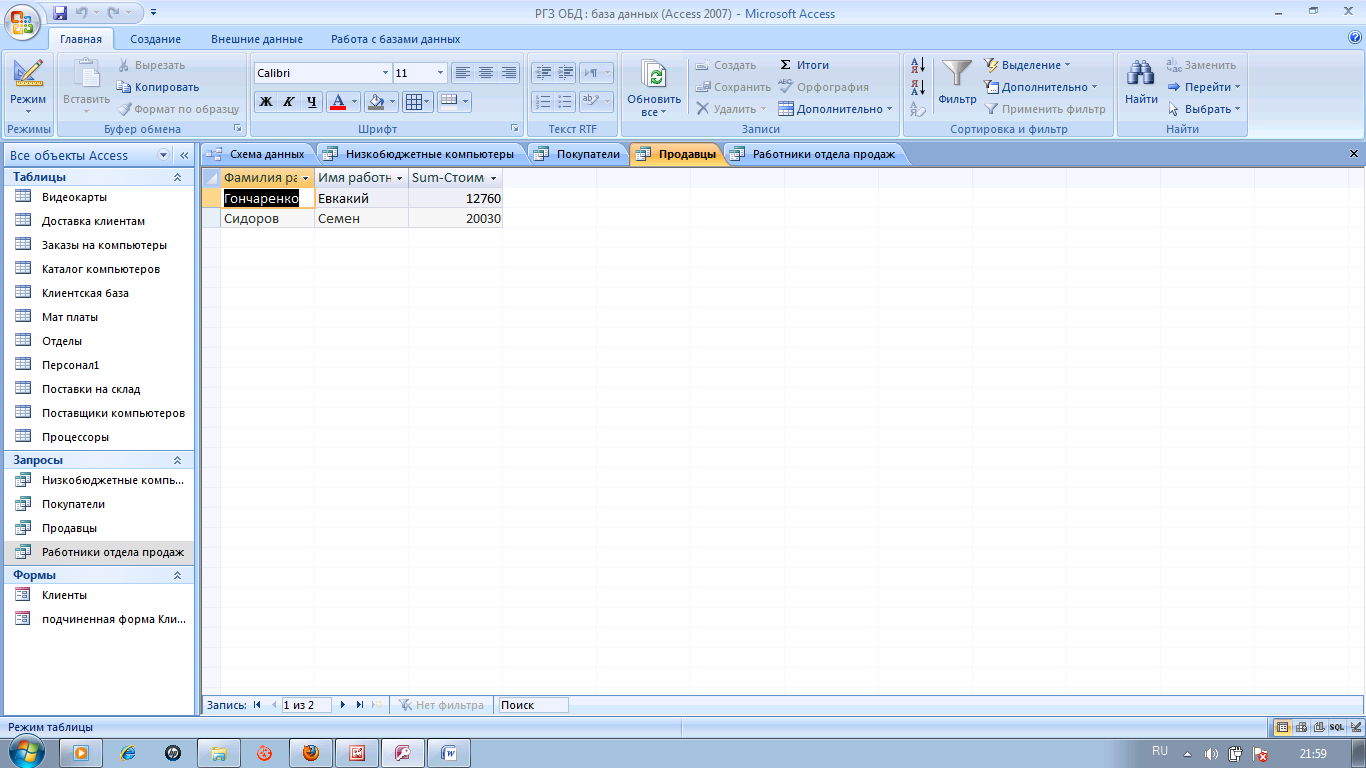Select the Сидоров cell
This screenshot has width=1366, height=768.
(268, 218)
